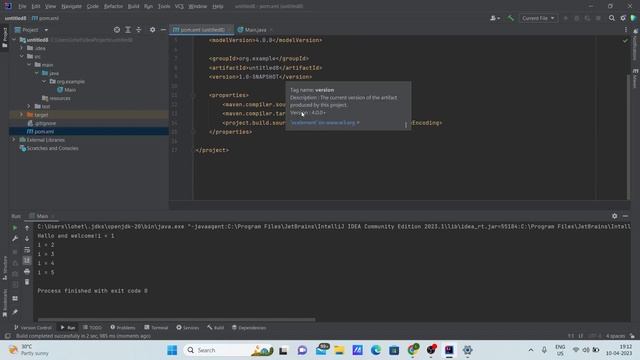Click the editor vertical scrollbar

click(x=628, y=137)
